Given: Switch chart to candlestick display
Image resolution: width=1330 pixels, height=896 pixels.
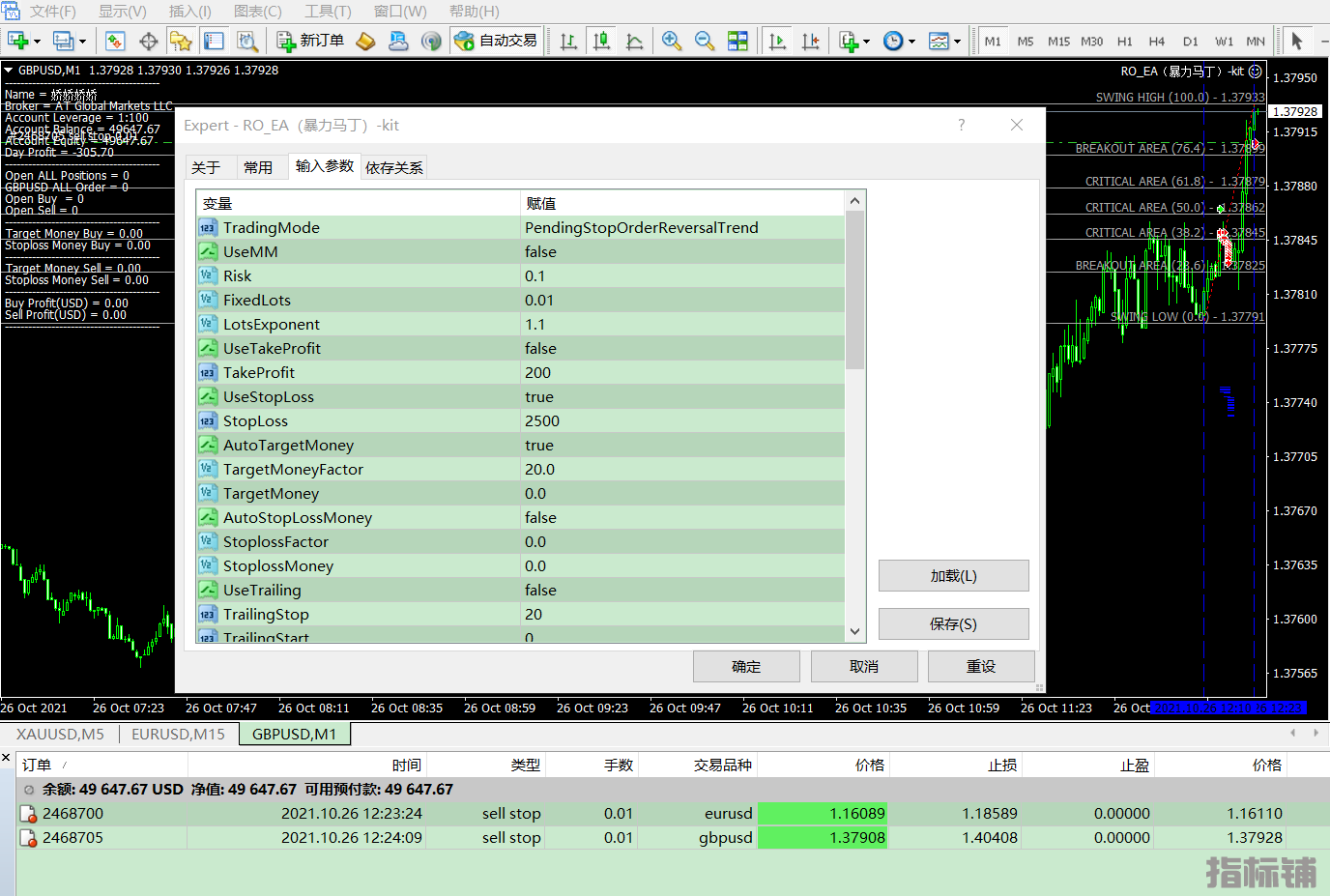Looking at the screenshot, I should tap(601, 41).
